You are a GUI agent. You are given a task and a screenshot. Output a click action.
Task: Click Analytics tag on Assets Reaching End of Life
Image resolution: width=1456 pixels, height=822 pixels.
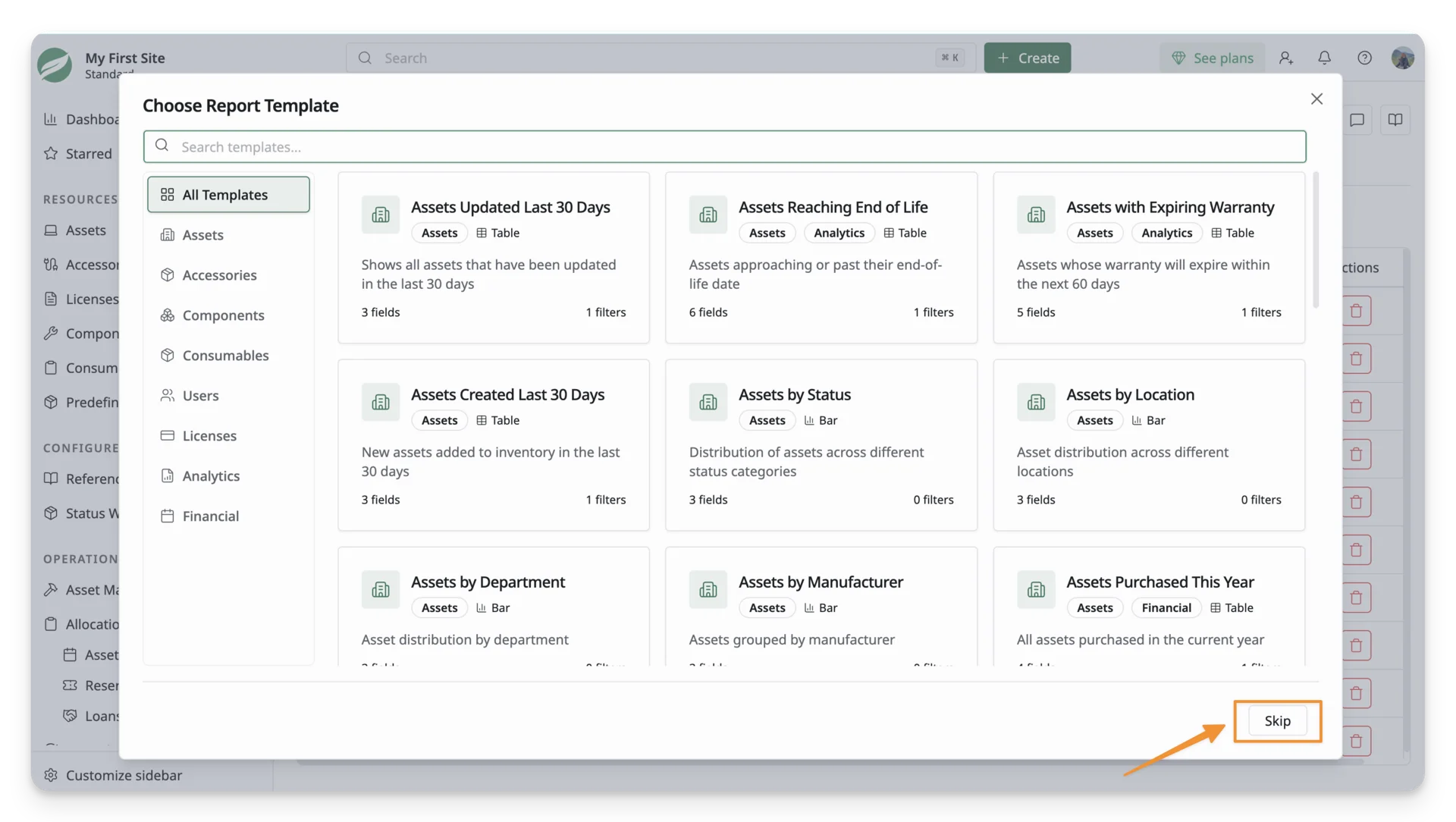[839, 233]
